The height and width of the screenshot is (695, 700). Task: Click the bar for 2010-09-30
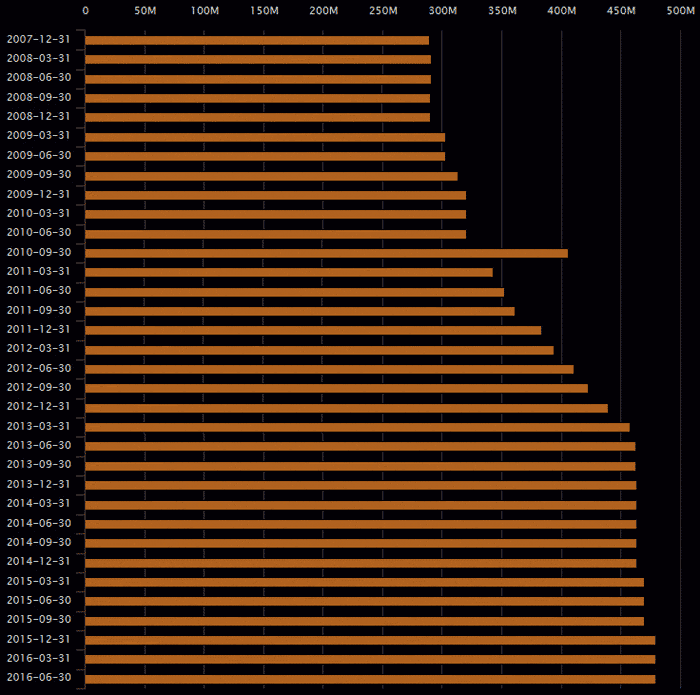click(326, 253)
